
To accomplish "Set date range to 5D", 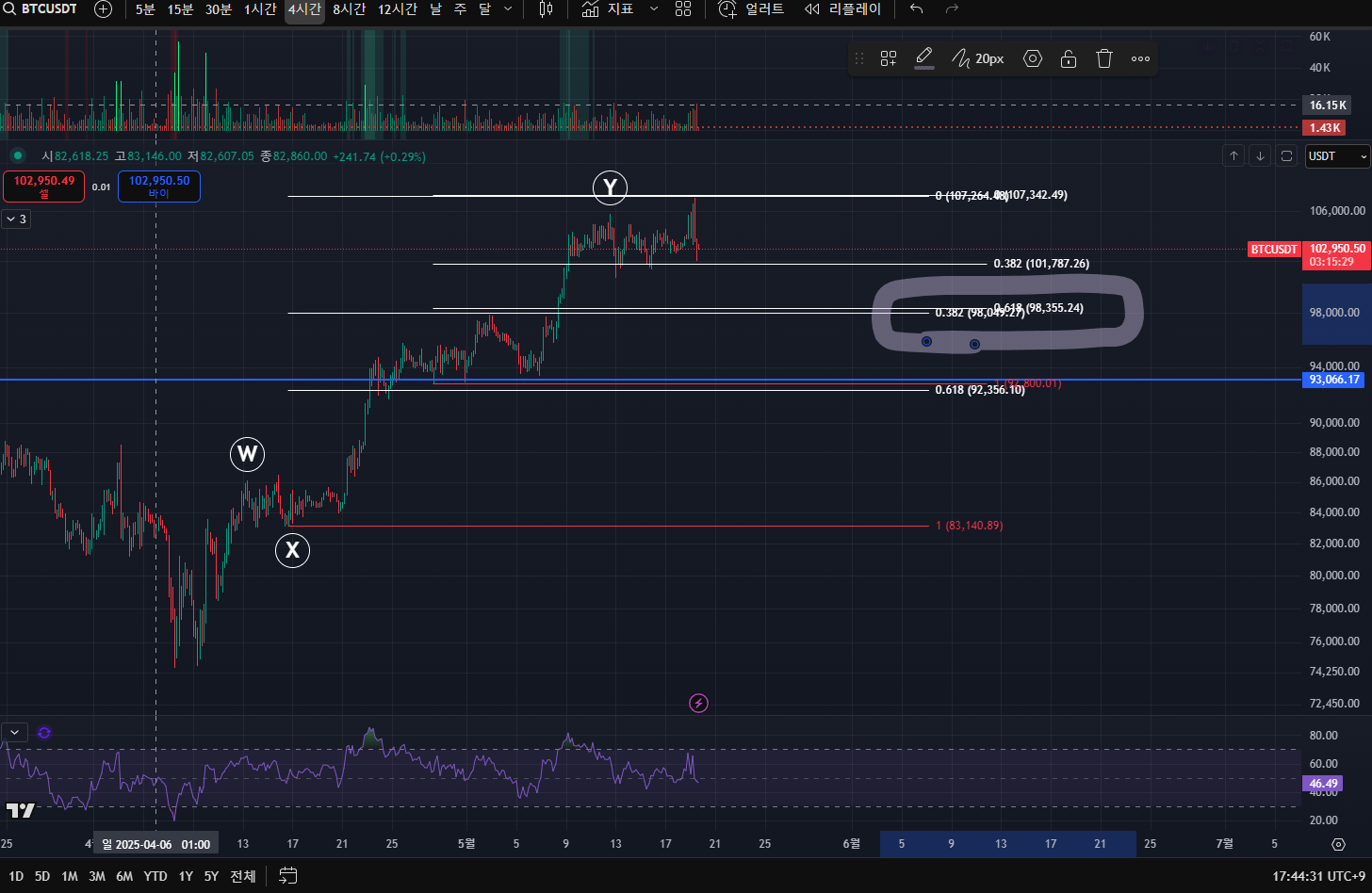I will coord(42,876).
